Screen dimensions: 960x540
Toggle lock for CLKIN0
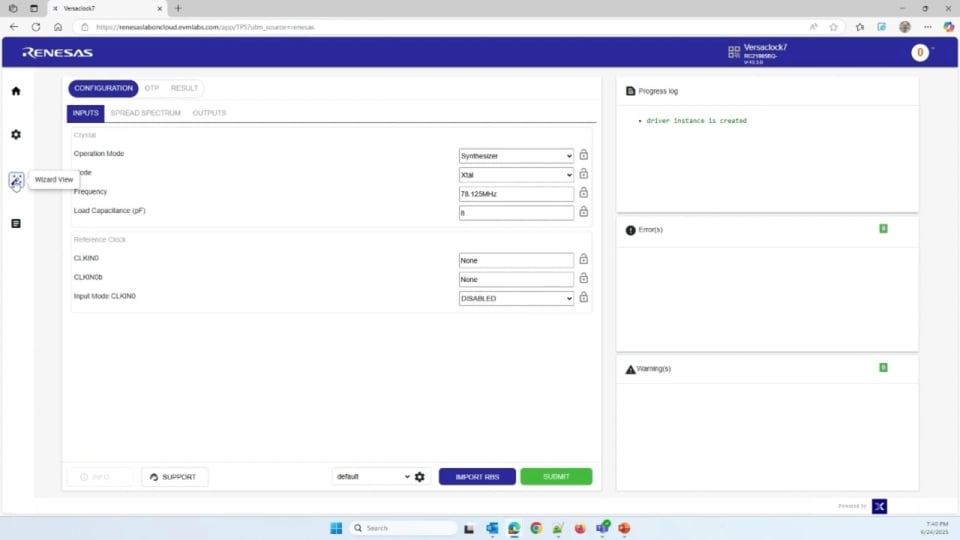point(583,260)
